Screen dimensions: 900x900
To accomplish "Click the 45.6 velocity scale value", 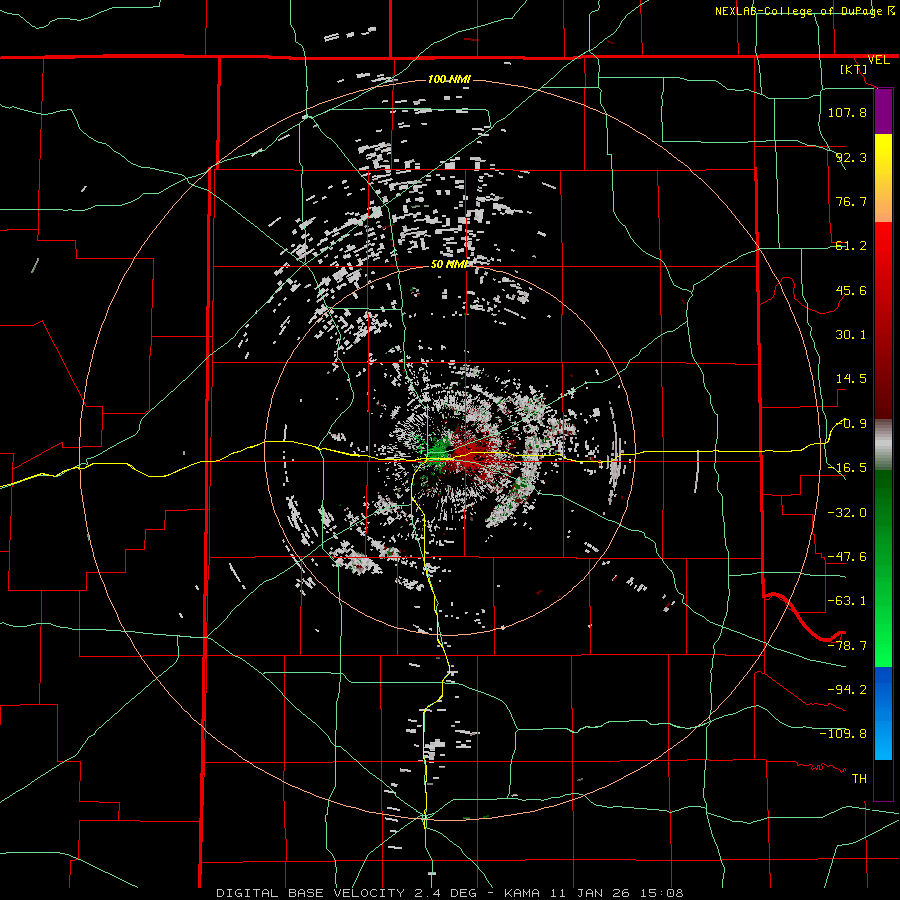I will pyautogui.click(x=851, y=290).
